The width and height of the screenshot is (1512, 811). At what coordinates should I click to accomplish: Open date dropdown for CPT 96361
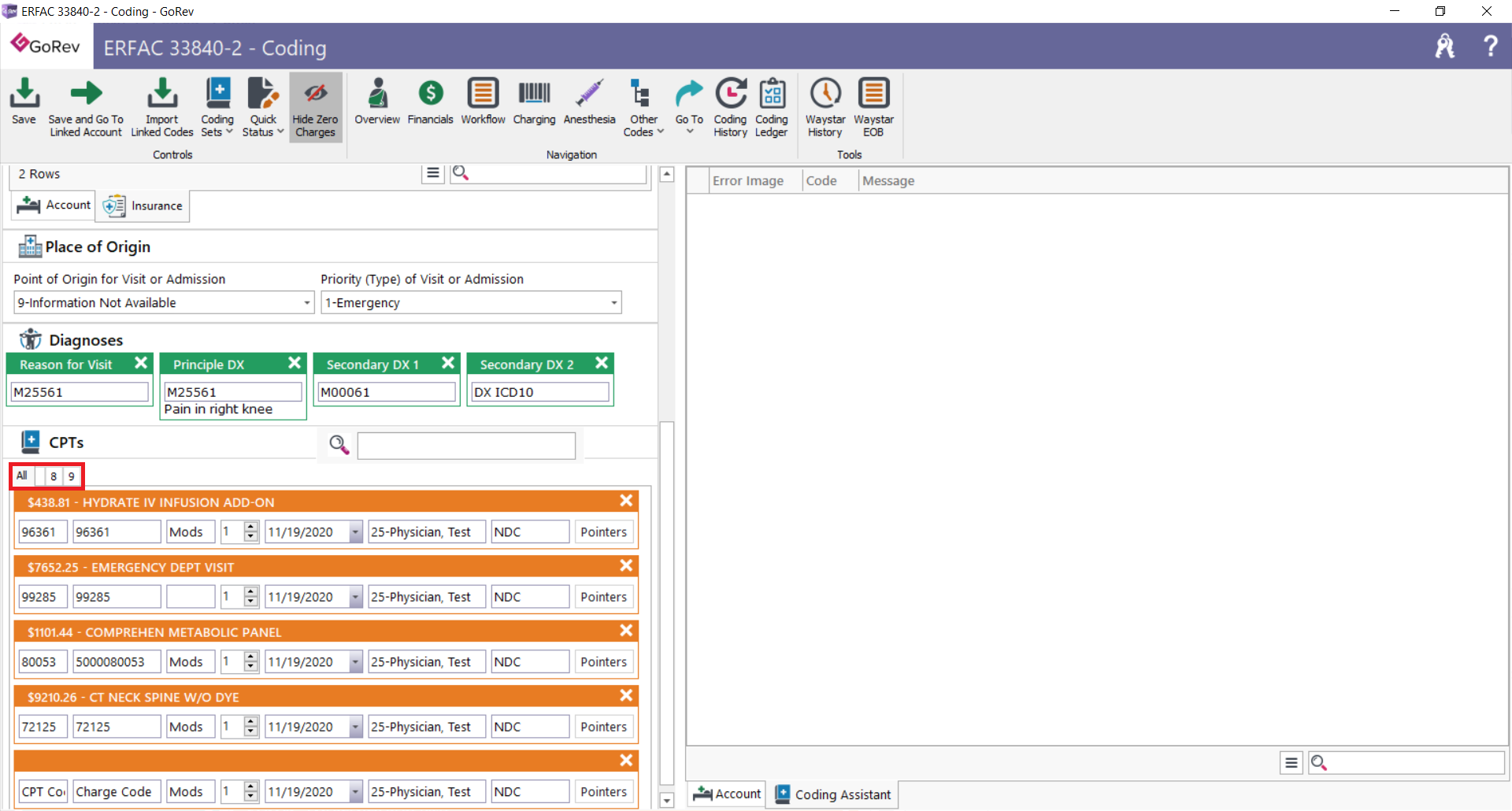click(x=355, y=532)
